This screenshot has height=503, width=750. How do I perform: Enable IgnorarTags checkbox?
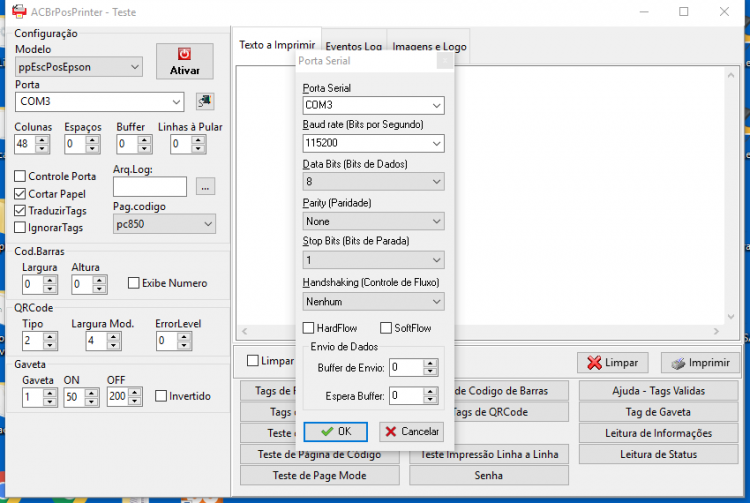point(20,227)
